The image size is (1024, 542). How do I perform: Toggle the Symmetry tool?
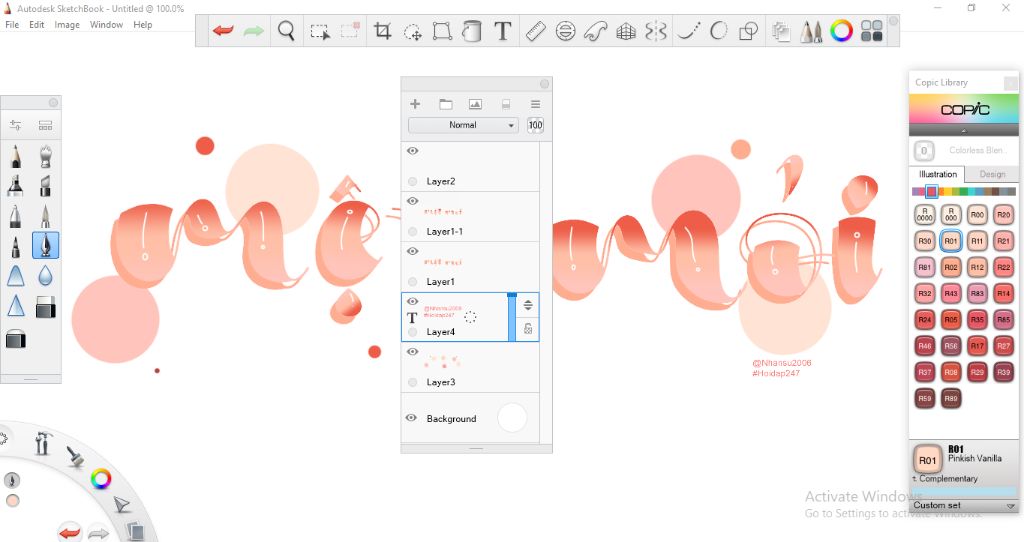coord(656,31)
